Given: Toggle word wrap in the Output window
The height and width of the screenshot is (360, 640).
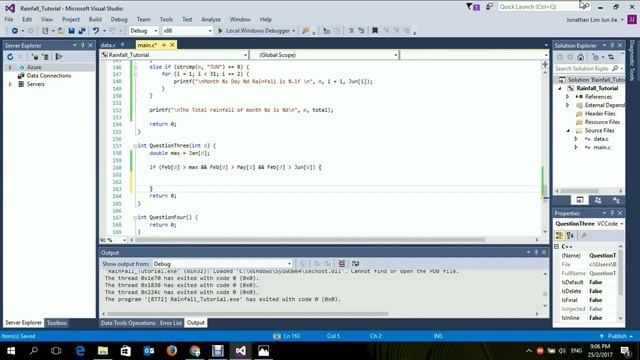Looking at the screenshot, I should tap(356, 264).
